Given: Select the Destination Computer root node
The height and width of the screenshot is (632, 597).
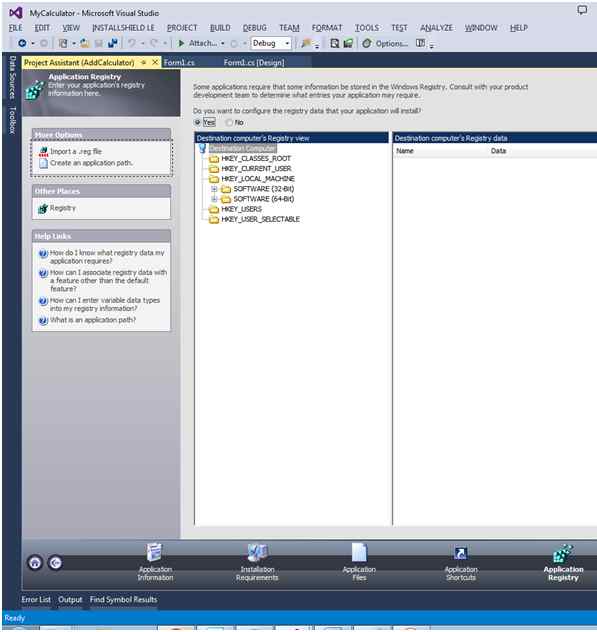Looking at the screenshot, I should (x=242, y=148).
